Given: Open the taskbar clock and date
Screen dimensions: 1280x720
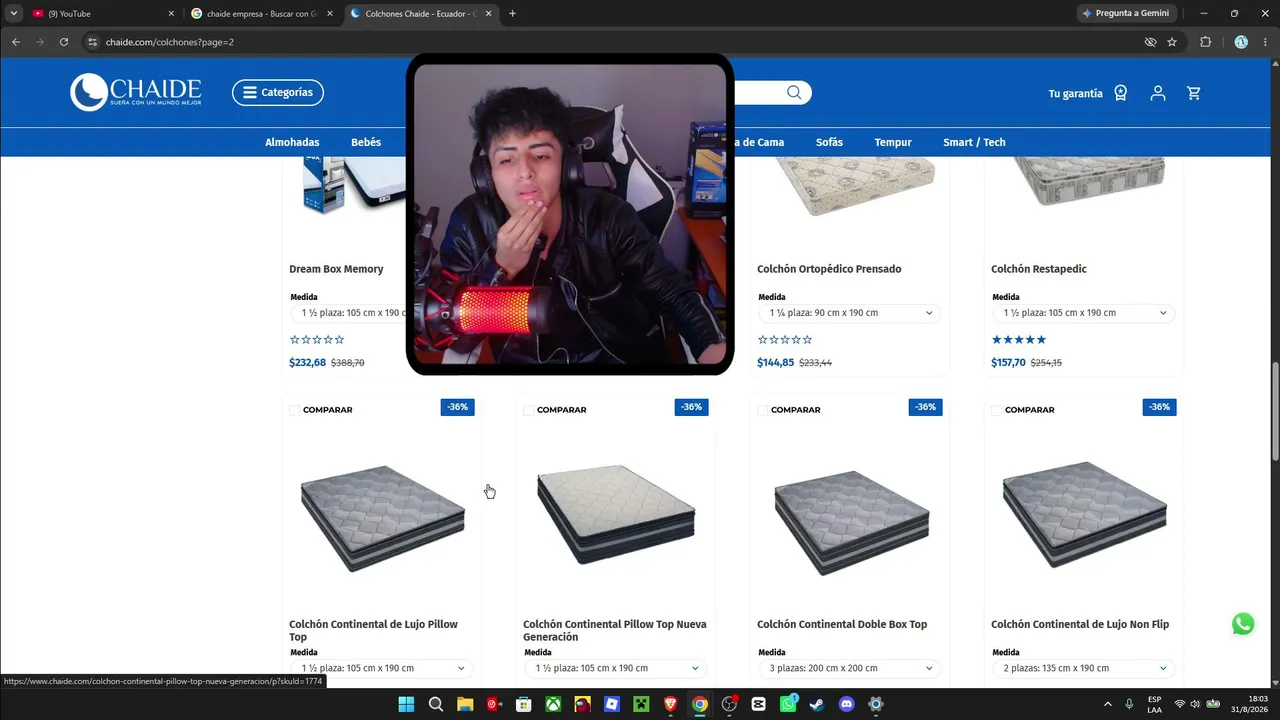Looking at the screenshot, I should (x=1250, y=704).
